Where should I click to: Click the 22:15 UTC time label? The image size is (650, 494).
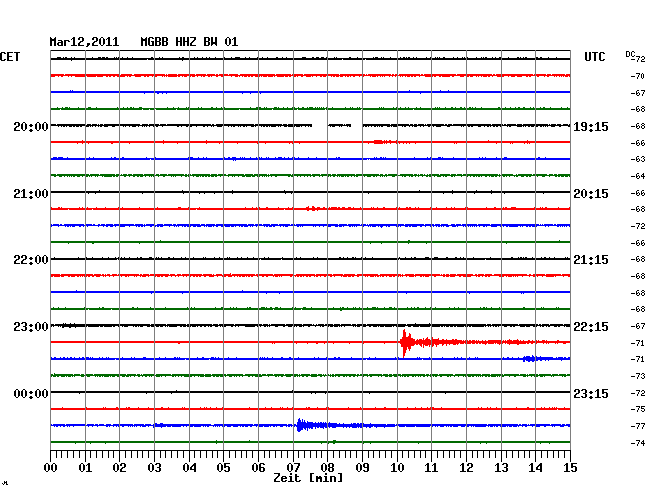coord(591,327)
